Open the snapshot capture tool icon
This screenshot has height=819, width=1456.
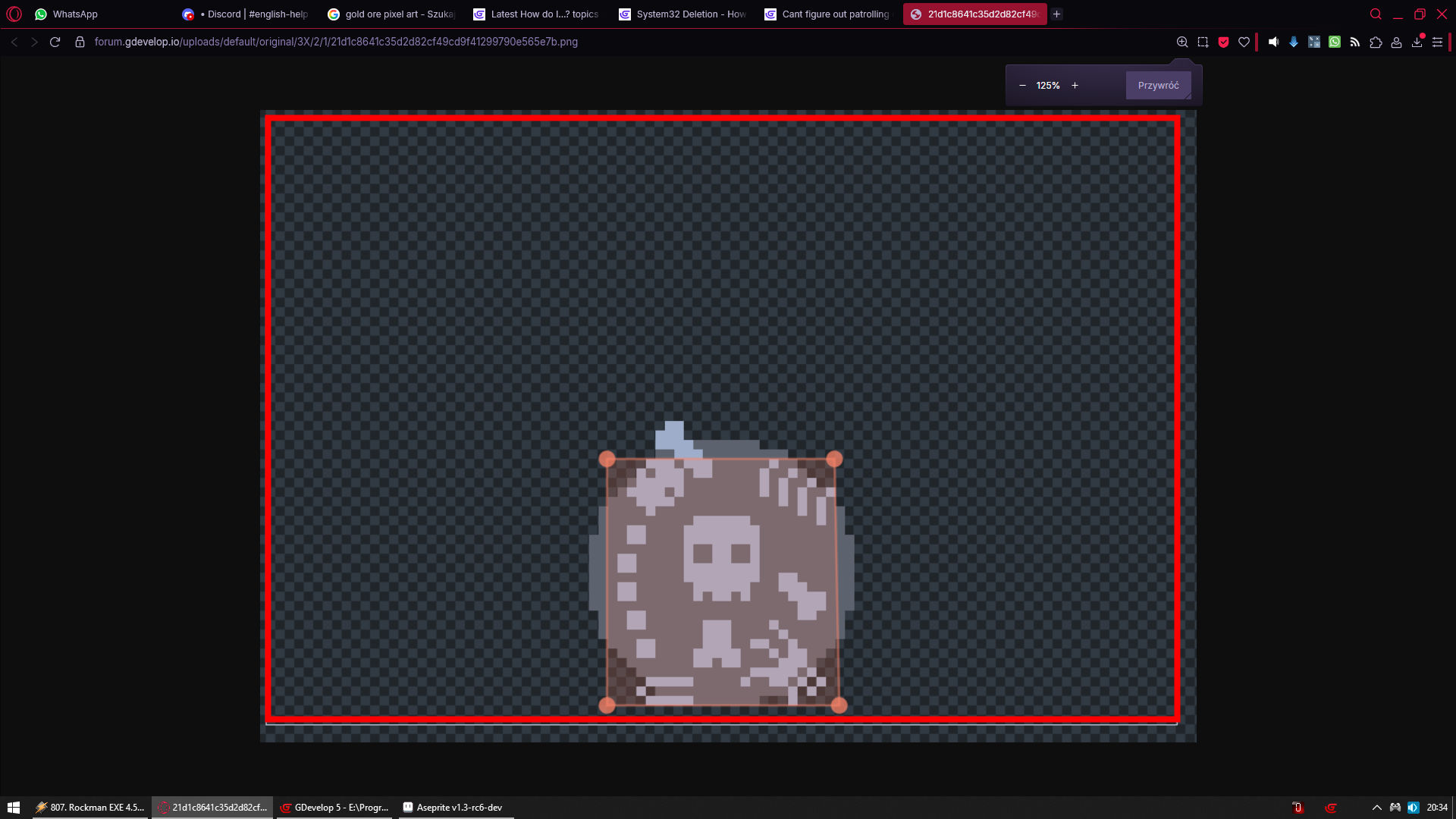click(x=1203, y=42)
